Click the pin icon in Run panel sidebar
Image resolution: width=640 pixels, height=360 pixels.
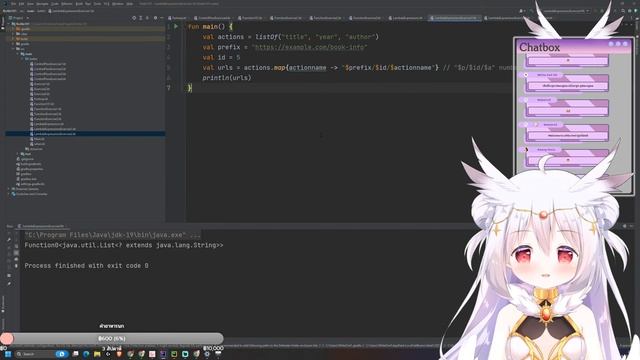pos(9,283)
